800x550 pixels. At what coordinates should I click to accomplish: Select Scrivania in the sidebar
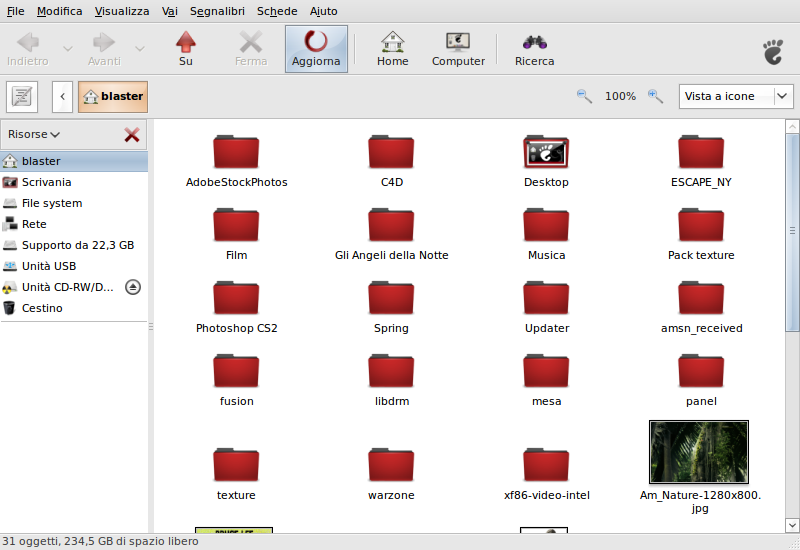pos(74,182)
